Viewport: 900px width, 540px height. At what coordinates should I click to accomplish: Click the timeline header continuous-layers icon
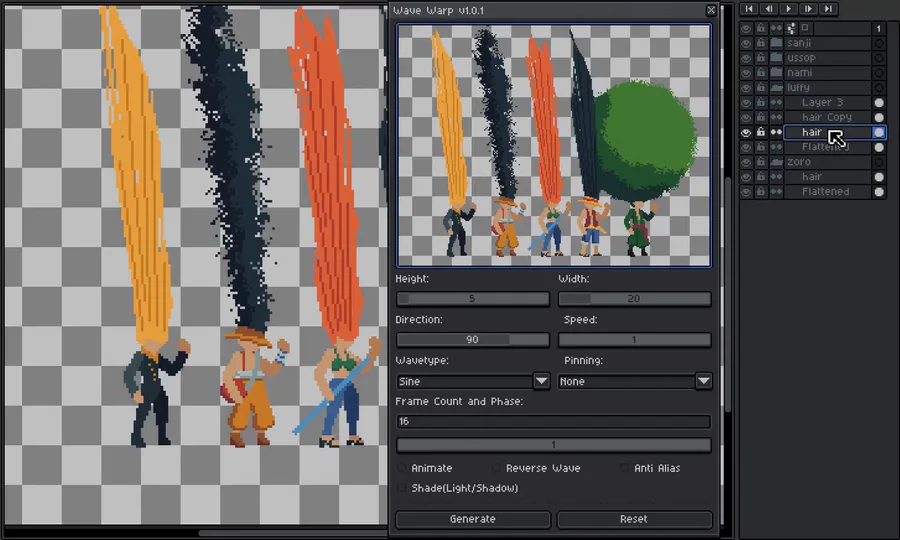(776, 28)
